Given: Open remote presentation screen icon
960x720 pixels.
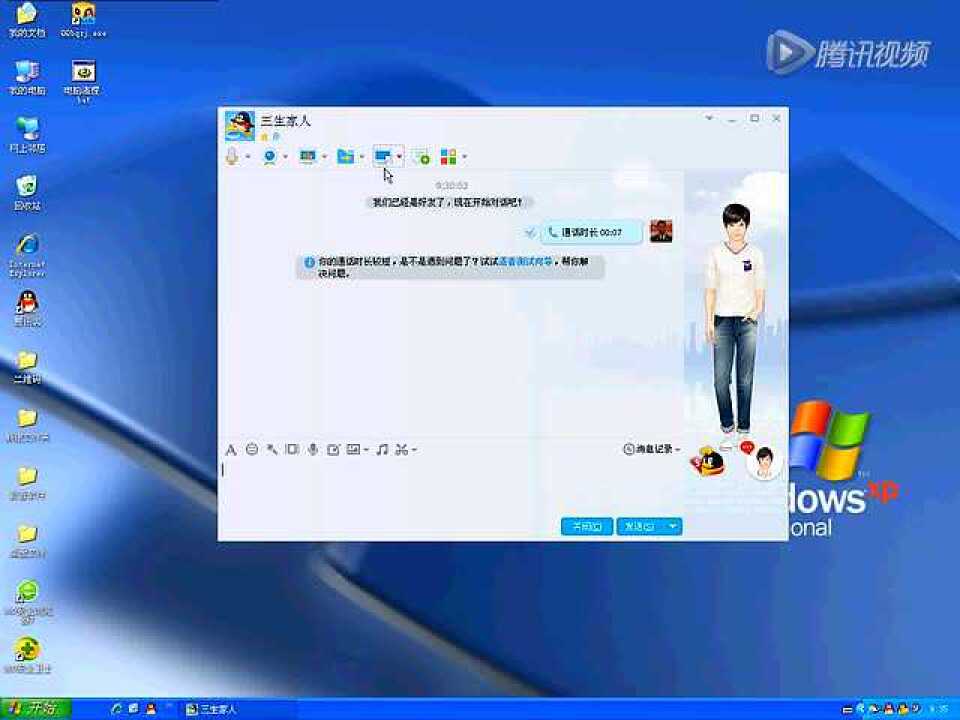Looking at the screenshot, I should tap(307, 157).
